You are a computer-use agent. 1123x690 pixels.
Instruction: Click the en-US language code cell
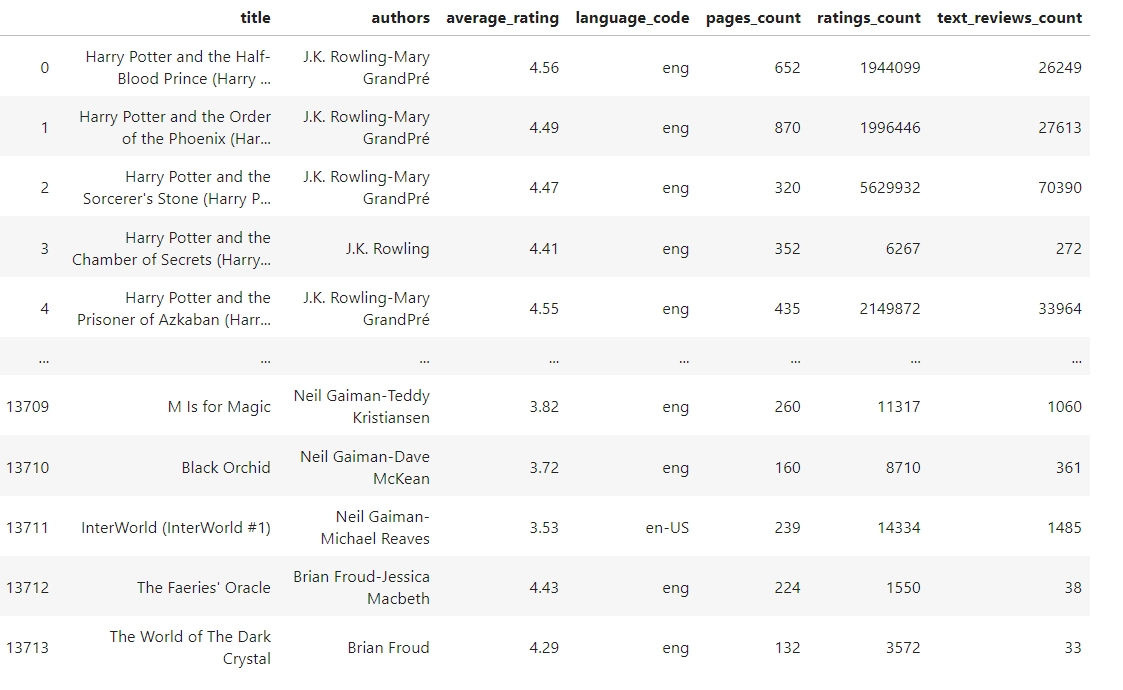tap(667, 528)
